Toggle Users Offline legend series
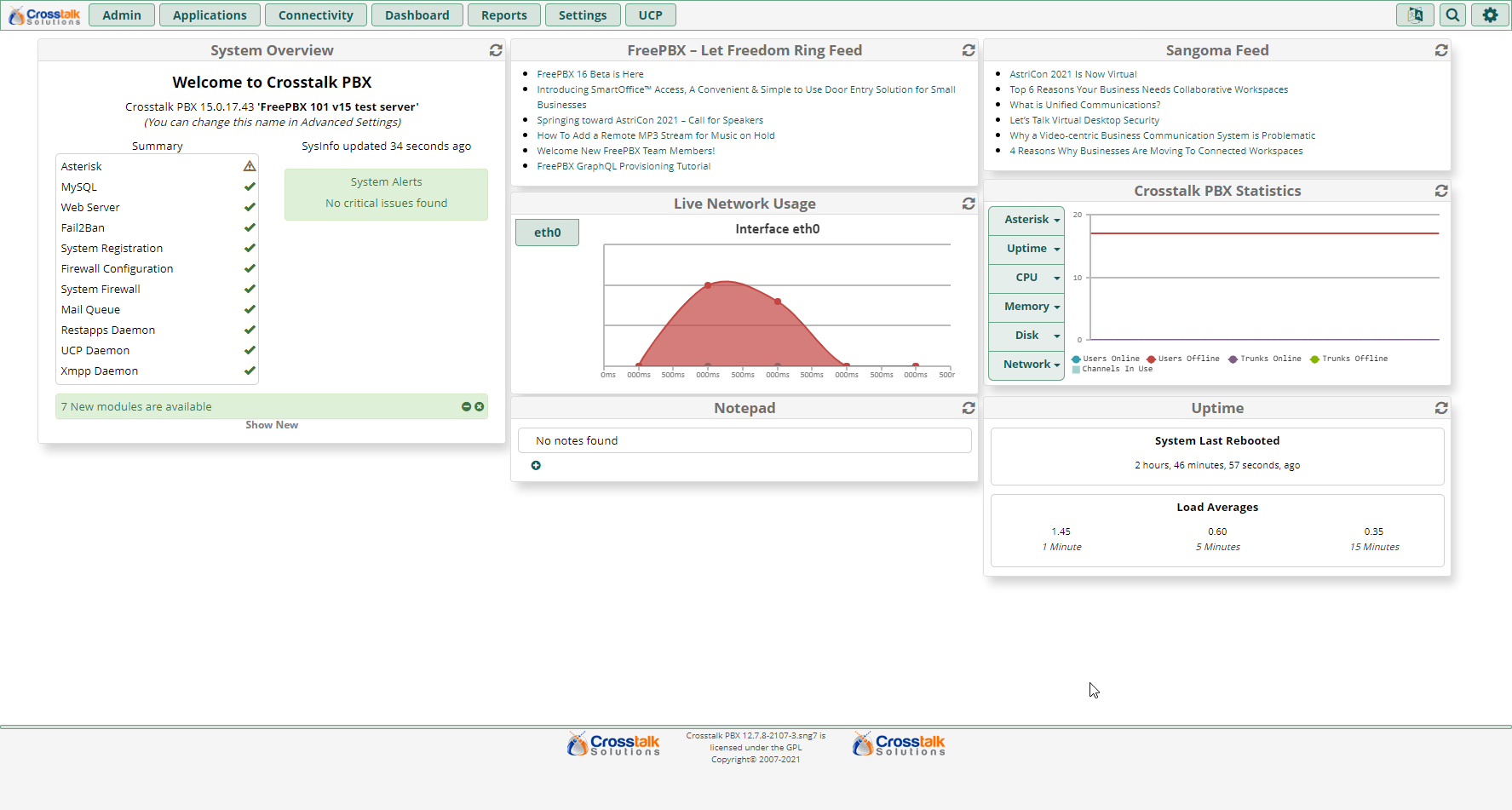The width and height of the screenshot is (1512, 810). pos(1183,359)
